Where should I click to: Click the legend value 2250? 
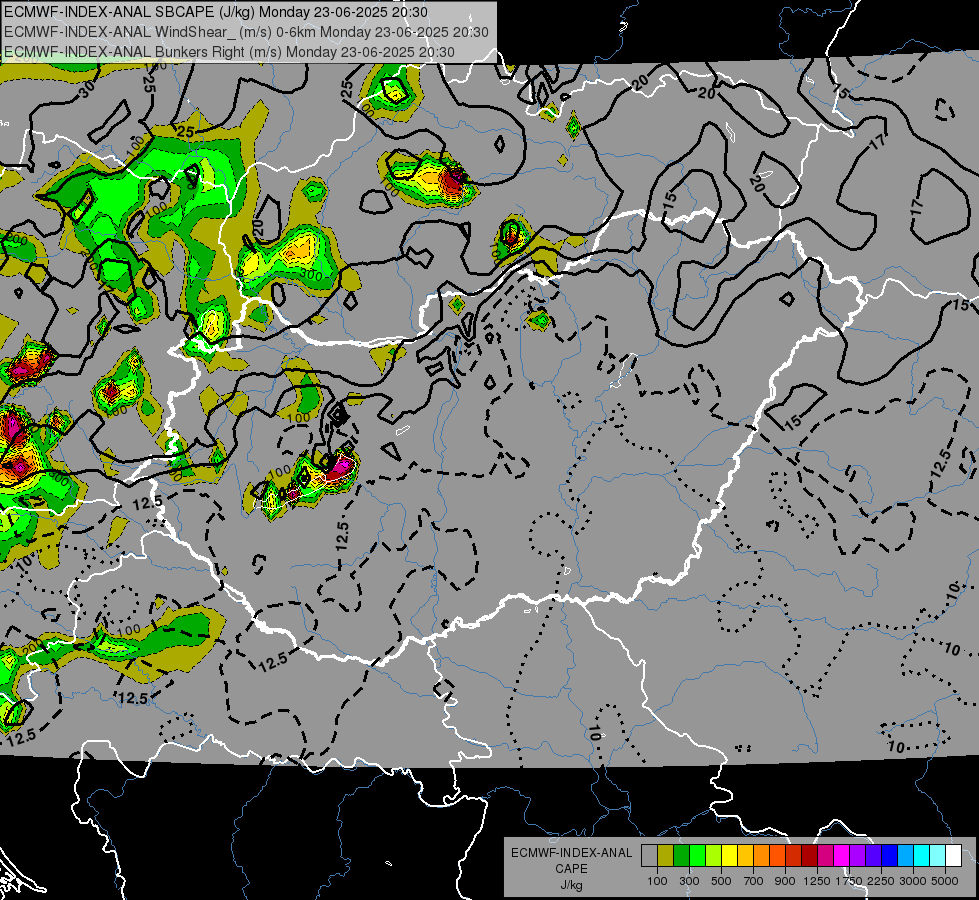[881, 881]
